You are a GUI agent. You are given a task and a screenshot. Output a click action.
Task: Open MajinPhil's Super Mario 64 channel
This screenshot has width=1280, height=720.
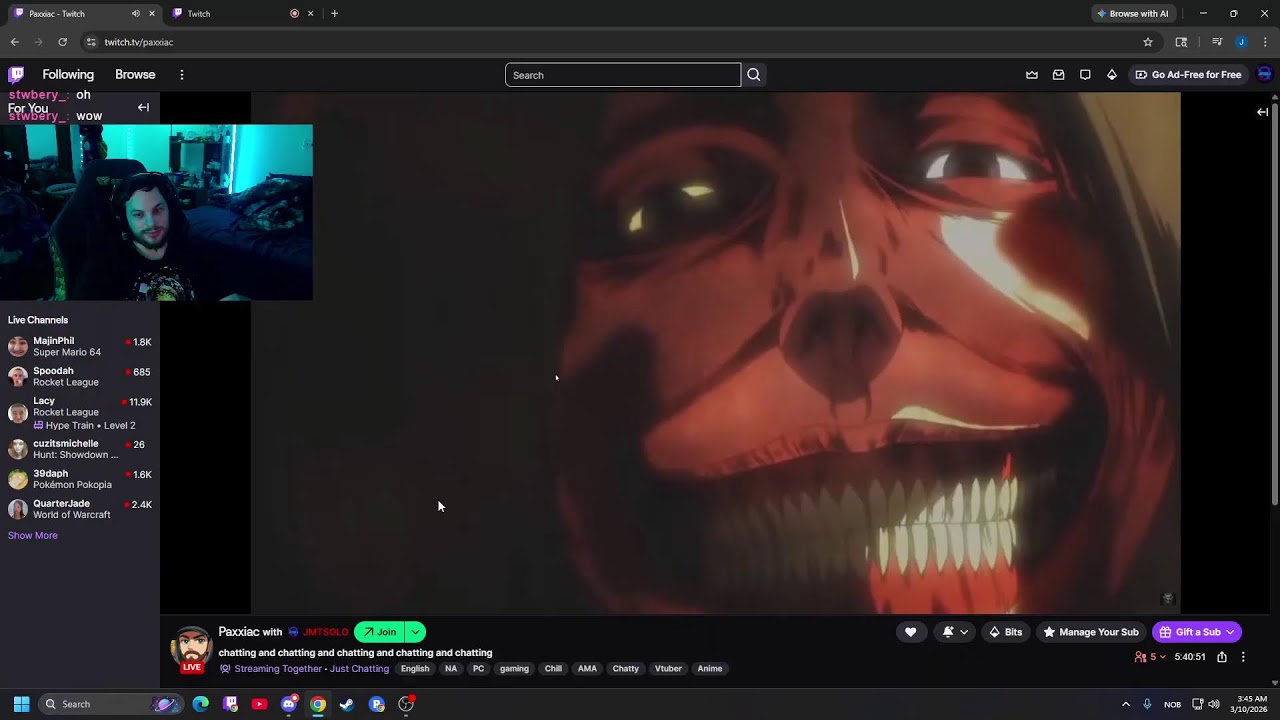click(80, 346)
